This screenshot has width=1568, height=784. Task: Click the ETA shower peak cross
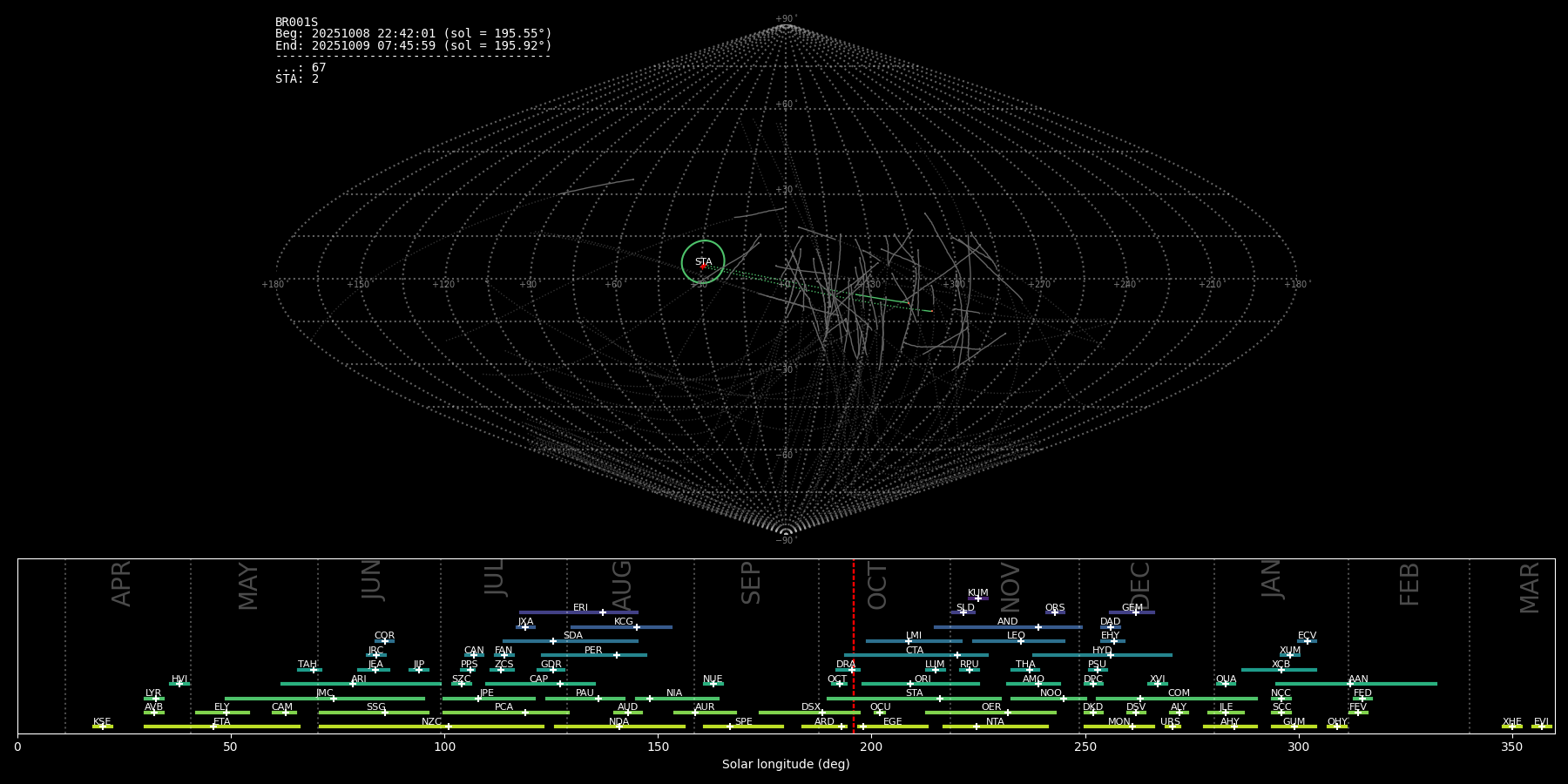pyautogui.click(x=213, y=727)
